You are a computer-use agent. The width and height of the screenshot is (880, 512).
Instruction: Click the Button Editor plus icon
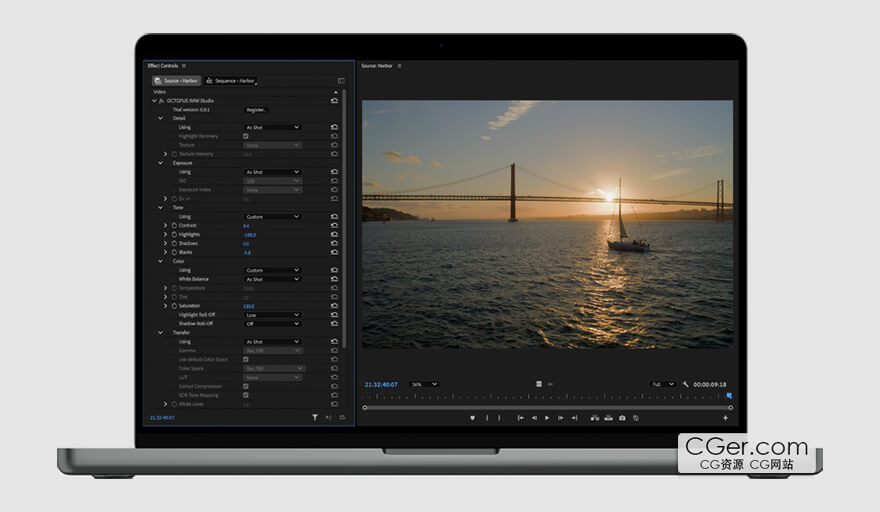point(726,418)
